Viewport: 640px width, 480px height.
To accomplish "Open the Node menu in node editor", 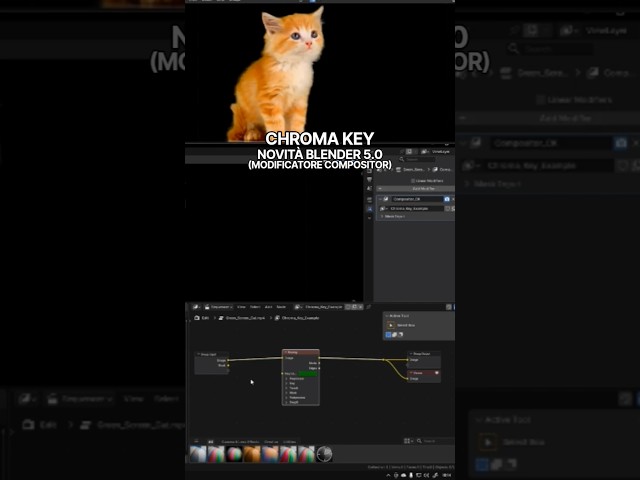I will coord(281,307).
